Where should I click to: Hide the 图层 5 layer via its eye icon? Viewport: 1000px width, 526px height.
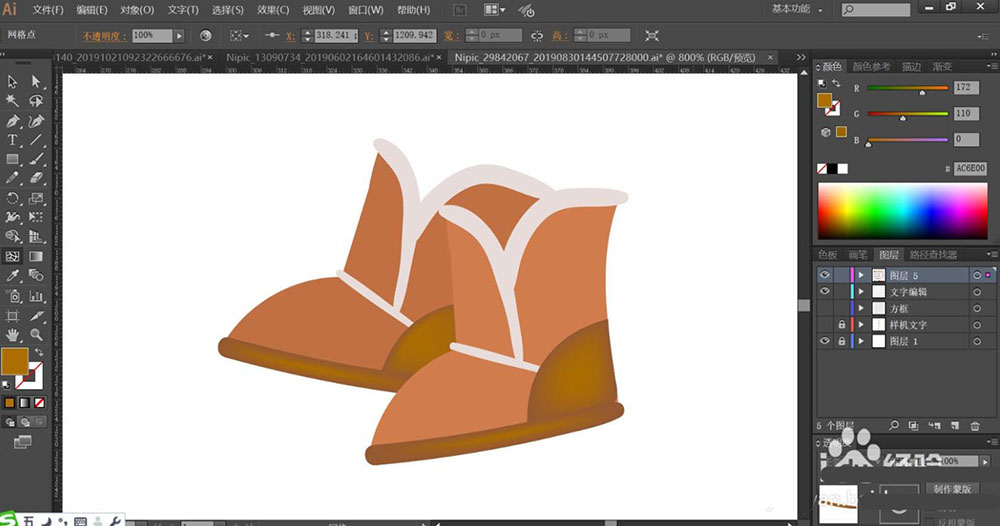click(825, 275)
